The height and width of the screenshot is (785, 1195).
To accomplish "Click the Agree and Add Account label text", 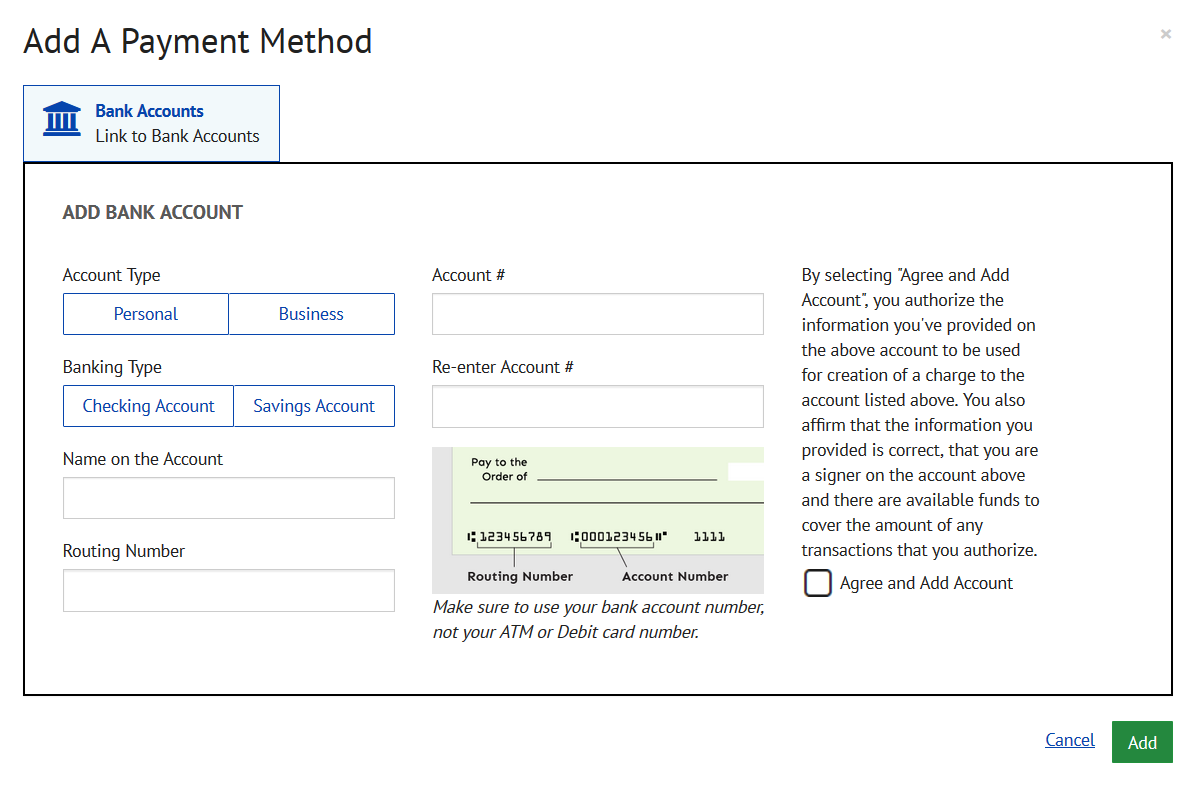I will [926, 583].
